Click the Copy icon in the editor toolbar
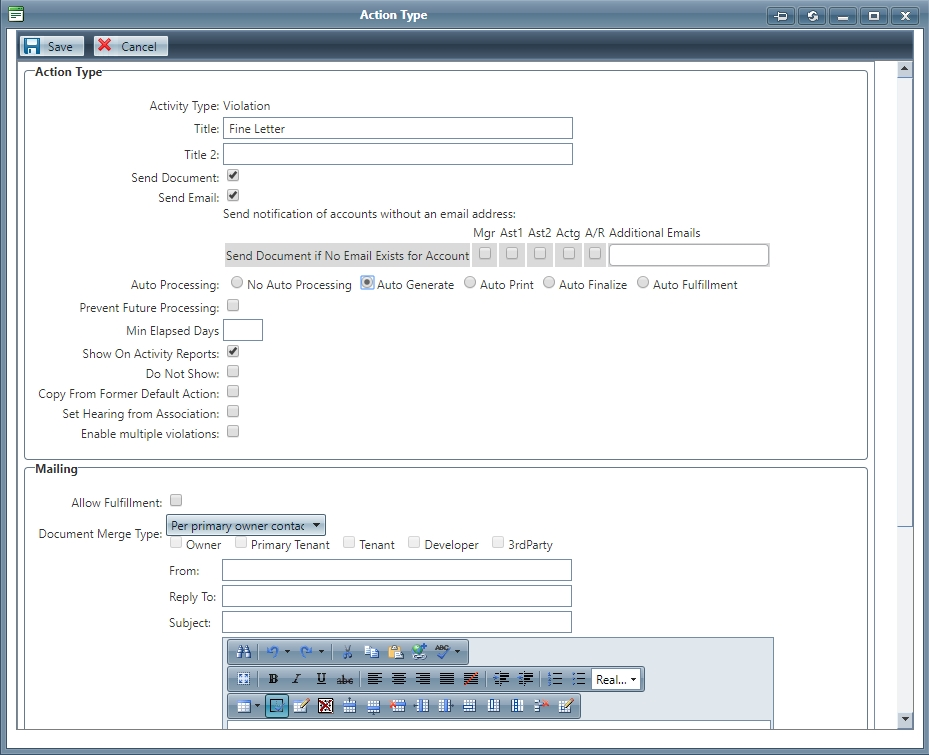929x755 pixels. point(371,651)
